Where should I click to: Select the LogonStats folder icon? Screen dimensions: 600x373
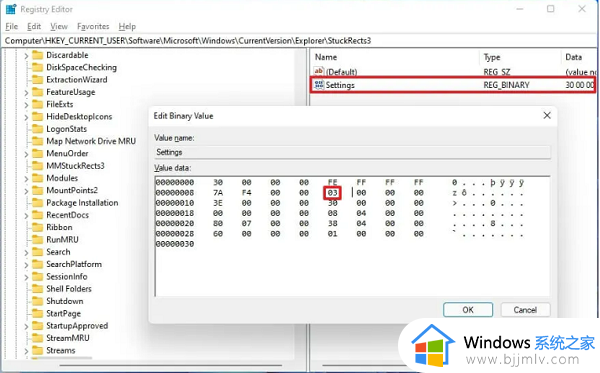(x=38, y=129)
